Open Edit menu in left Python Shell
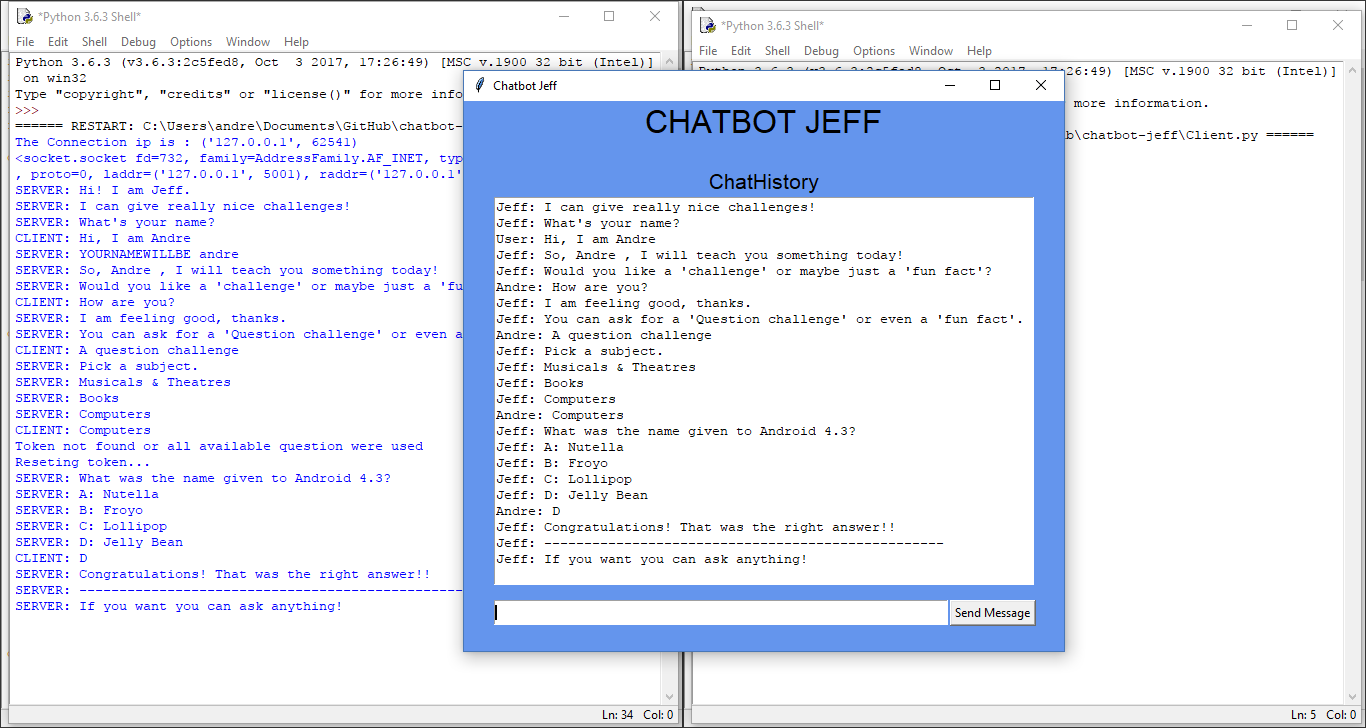 (58, 42)
